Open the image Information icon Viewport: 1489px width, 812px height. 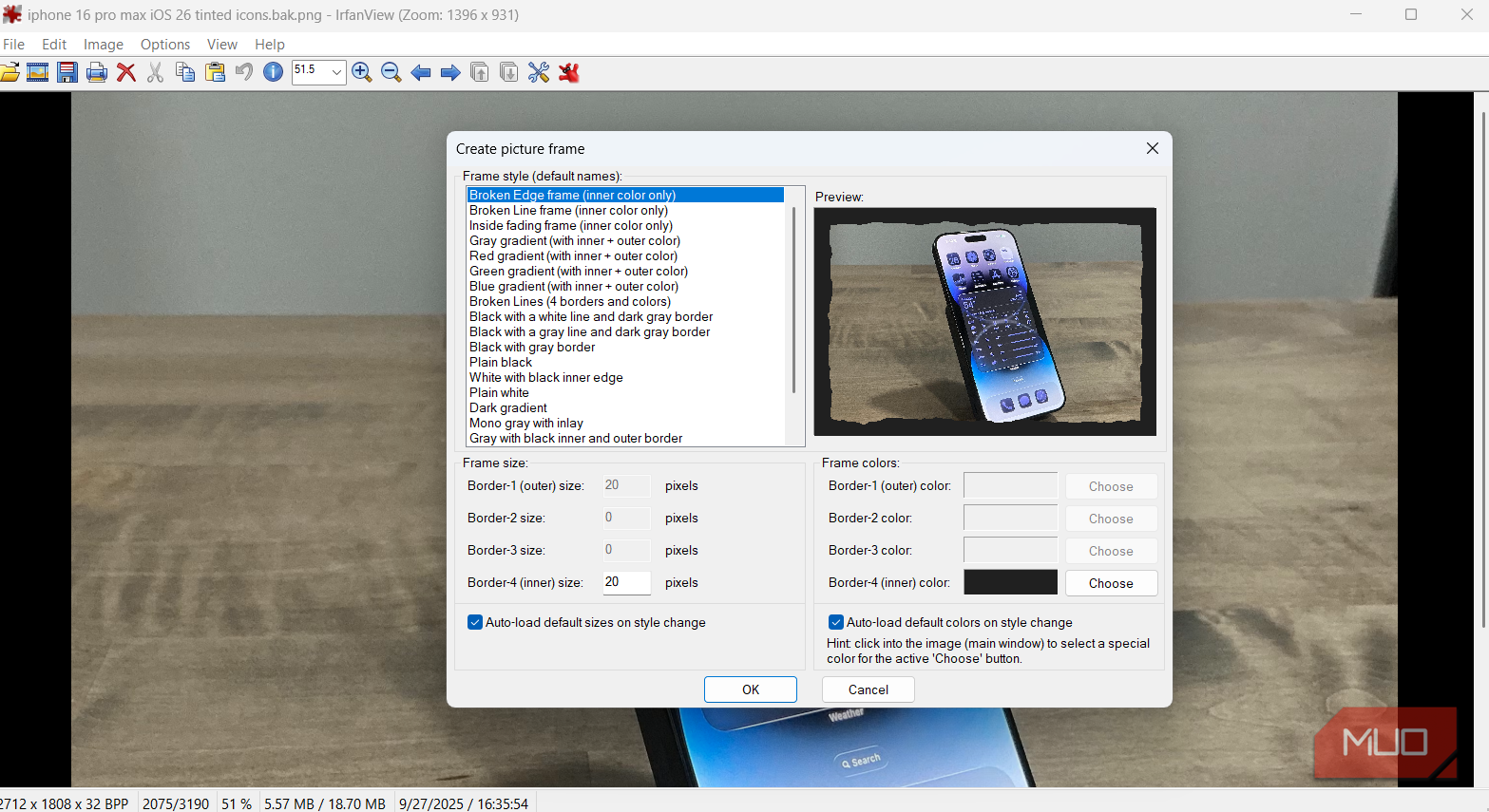274,72
